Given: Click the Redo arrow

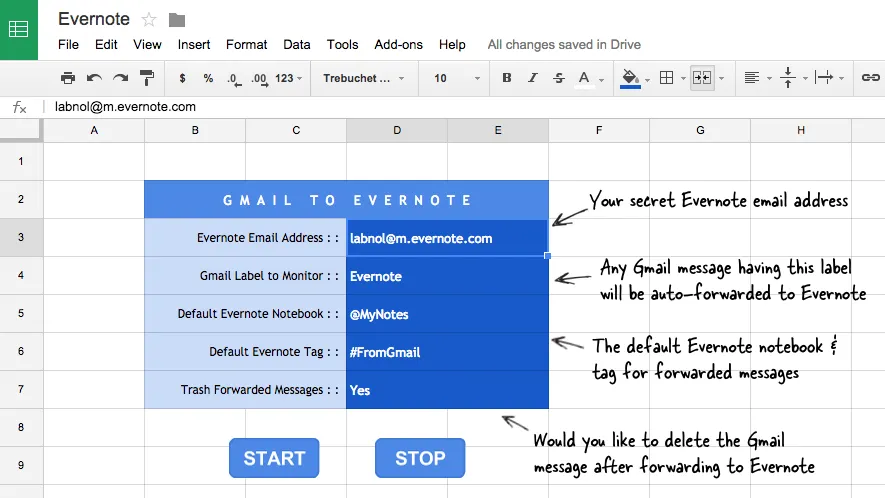Looking at the screenshot, I should point(120,78).
